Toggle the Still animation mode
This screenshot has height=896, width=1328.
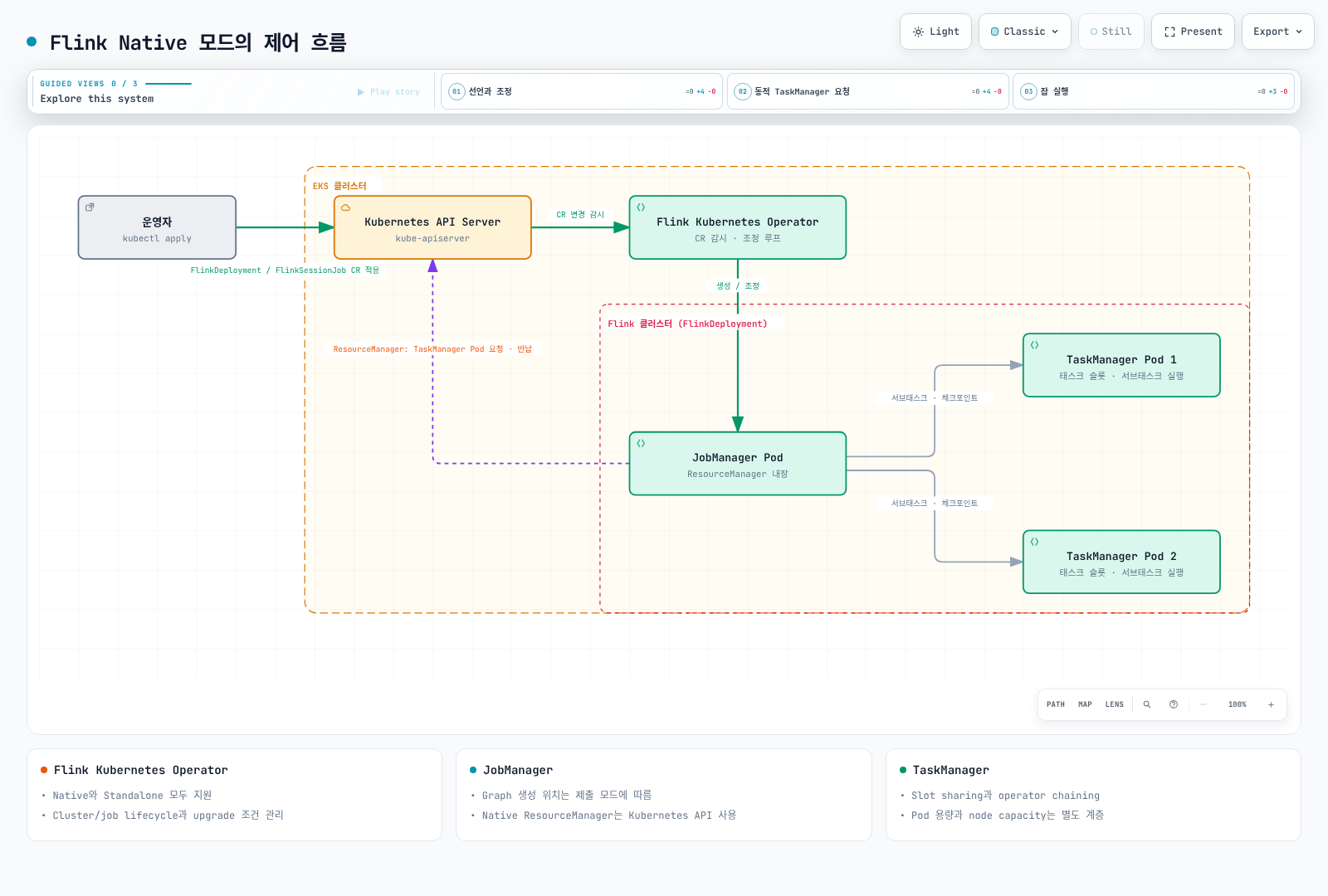click(x=1111, y=32)
